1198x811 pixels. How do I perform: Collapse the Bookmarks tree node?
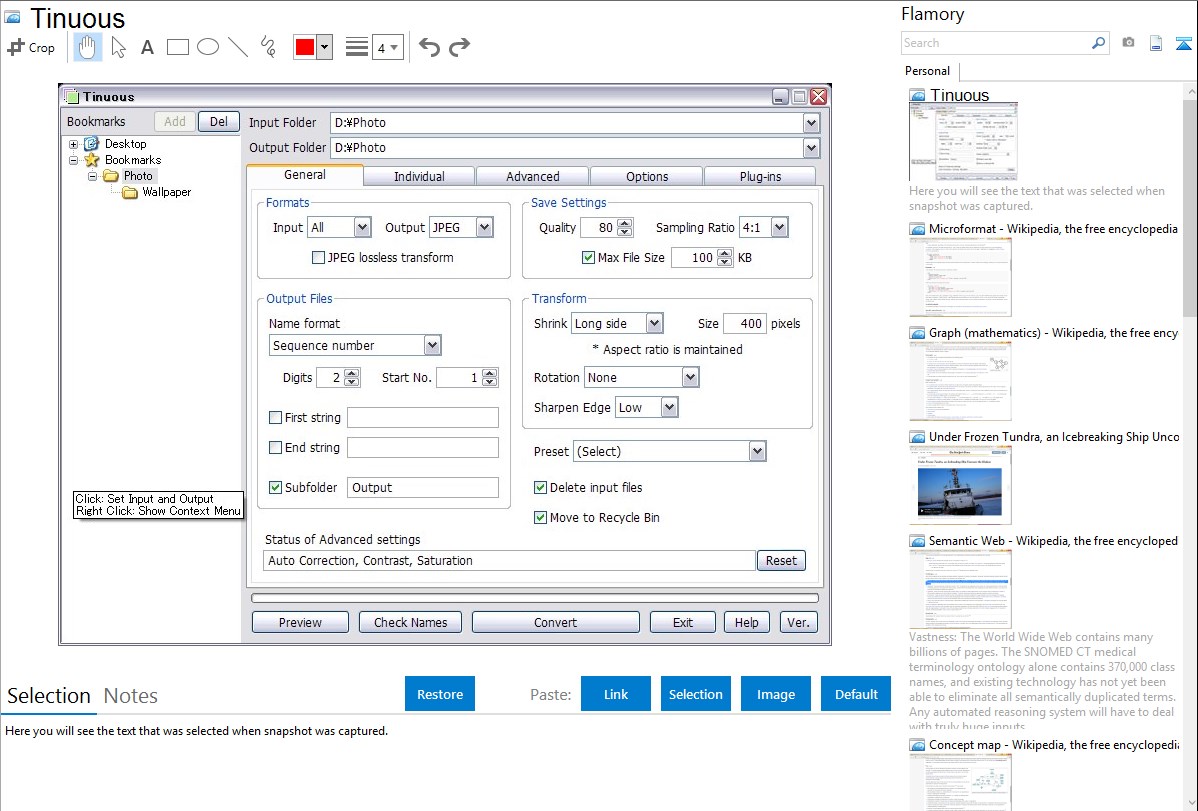pyautogui.click(x=73, y=161)
